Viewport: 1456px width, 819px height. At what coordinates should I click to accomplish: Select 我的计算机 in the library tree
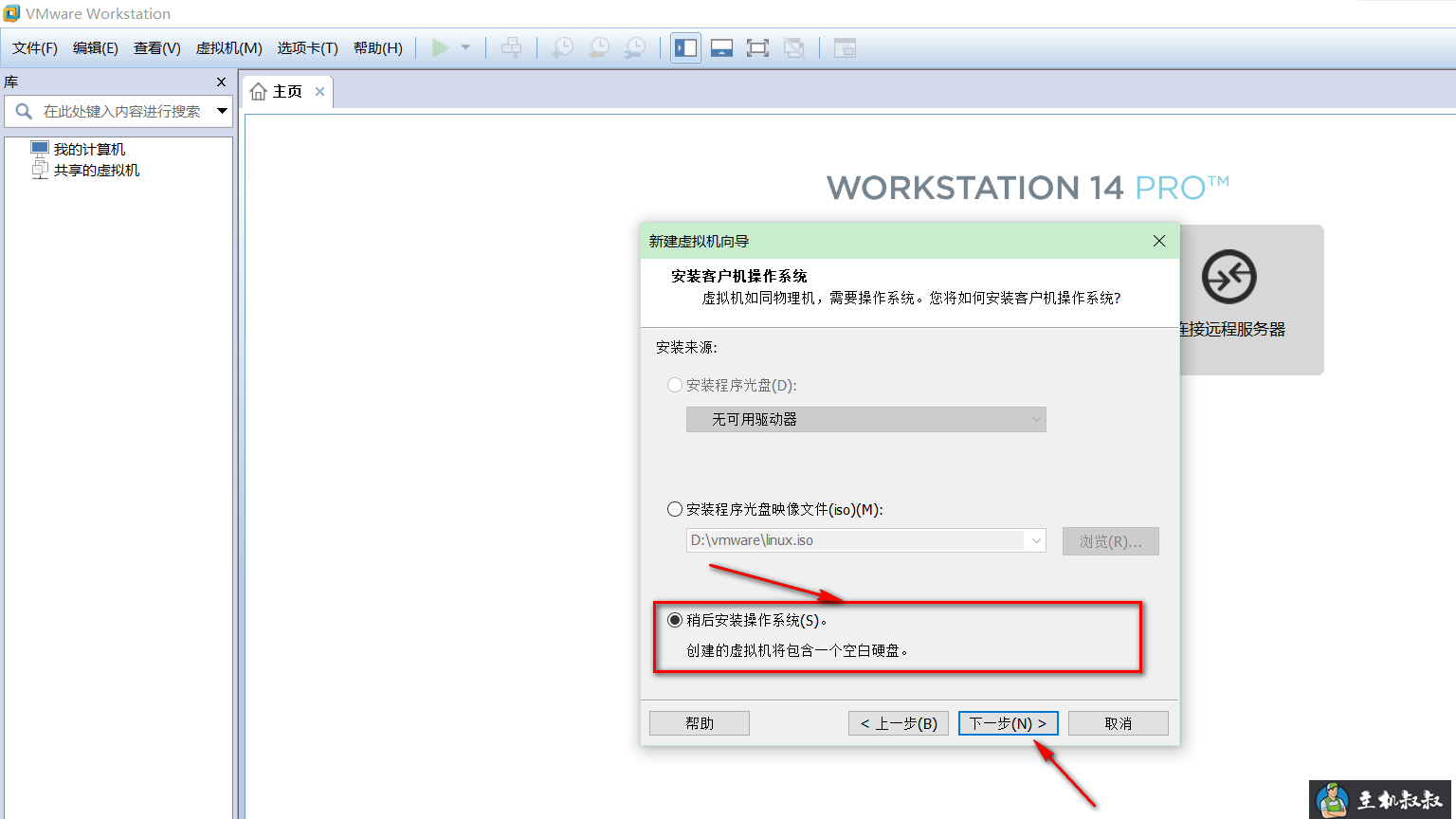pyautogui.click(x=89, y=149)
